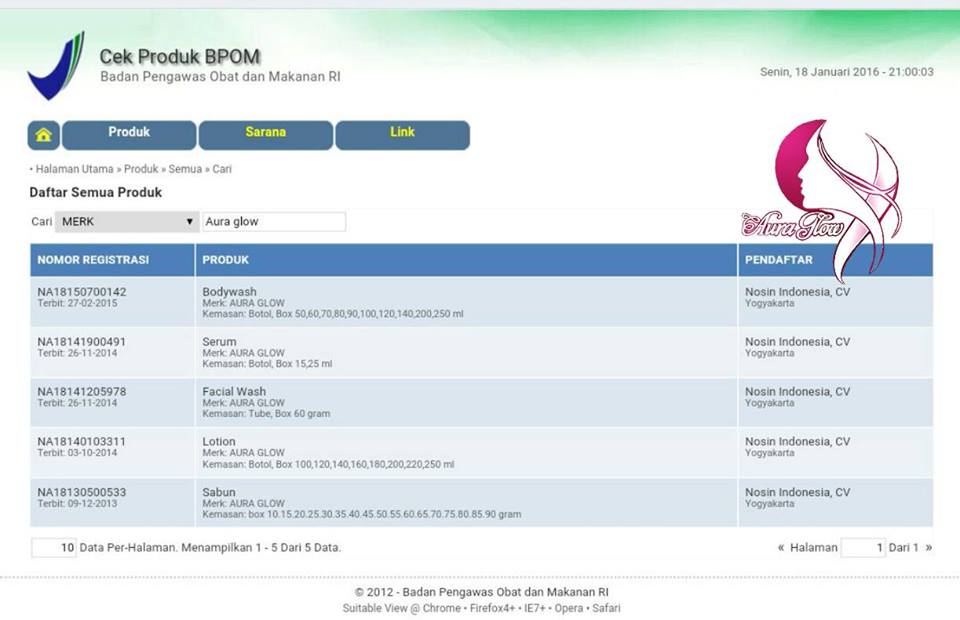The image size is (960, 620).
Task: Click the data per-halaman field showing 10
Action: [54, 548]
